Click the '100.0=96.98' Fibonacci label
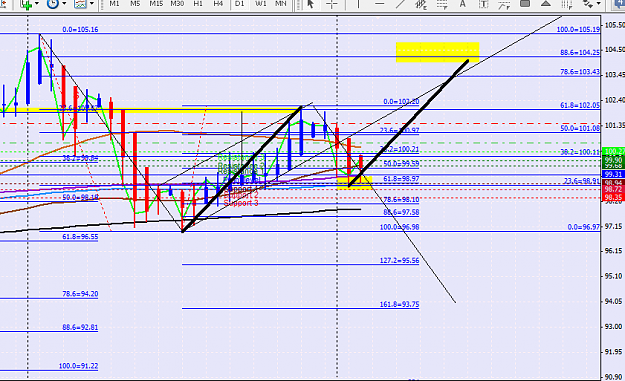 pyautogui.click(x=399, y=227)
